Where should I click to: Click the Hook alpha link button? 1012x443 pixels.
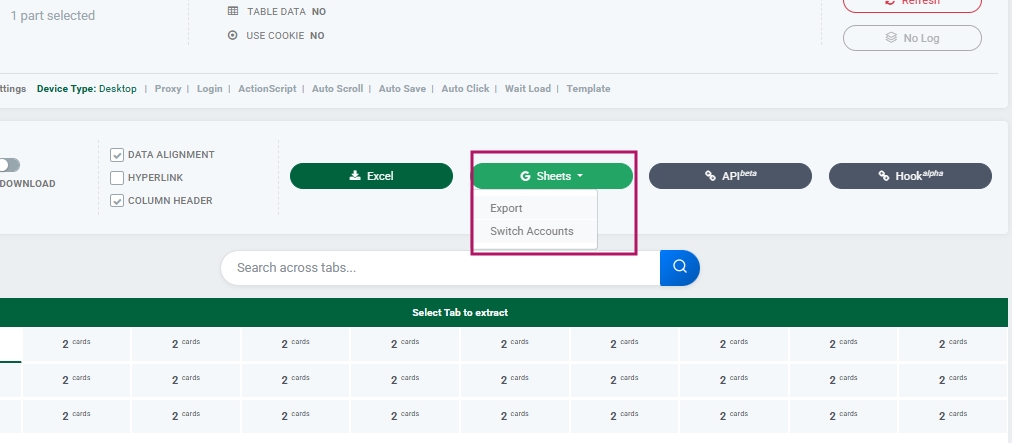click(910, 176)
